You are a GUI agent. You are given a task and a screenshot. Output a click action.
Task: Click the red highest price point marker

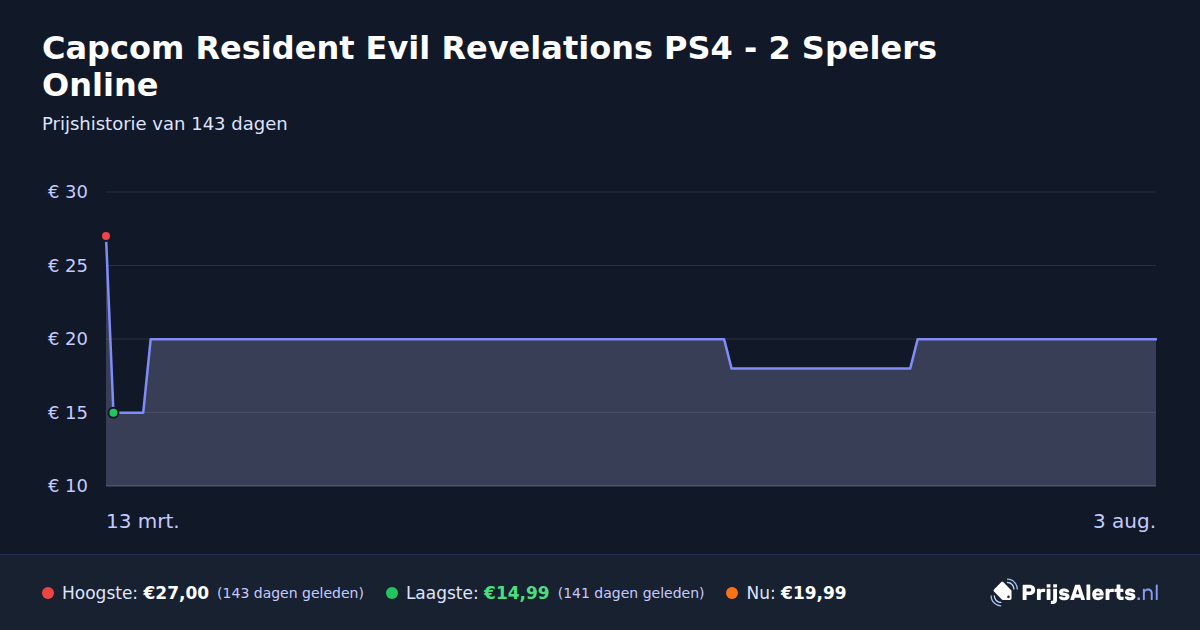tap(106, 236)
